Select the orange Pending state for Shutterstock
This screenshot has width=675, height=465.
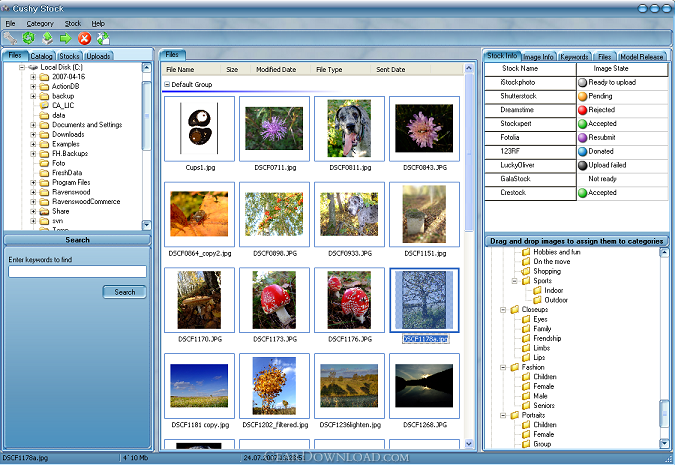tap(582, 96)
